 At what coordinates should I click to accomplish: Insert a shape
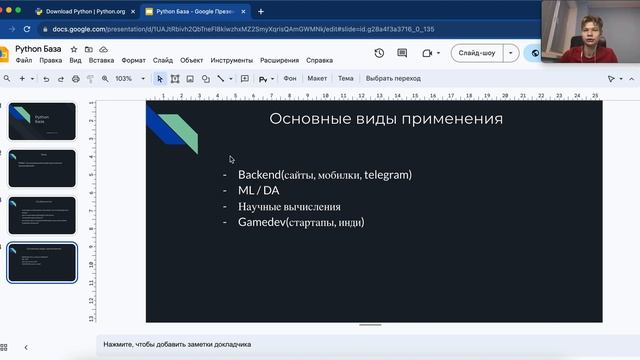(x=206, y=79)
